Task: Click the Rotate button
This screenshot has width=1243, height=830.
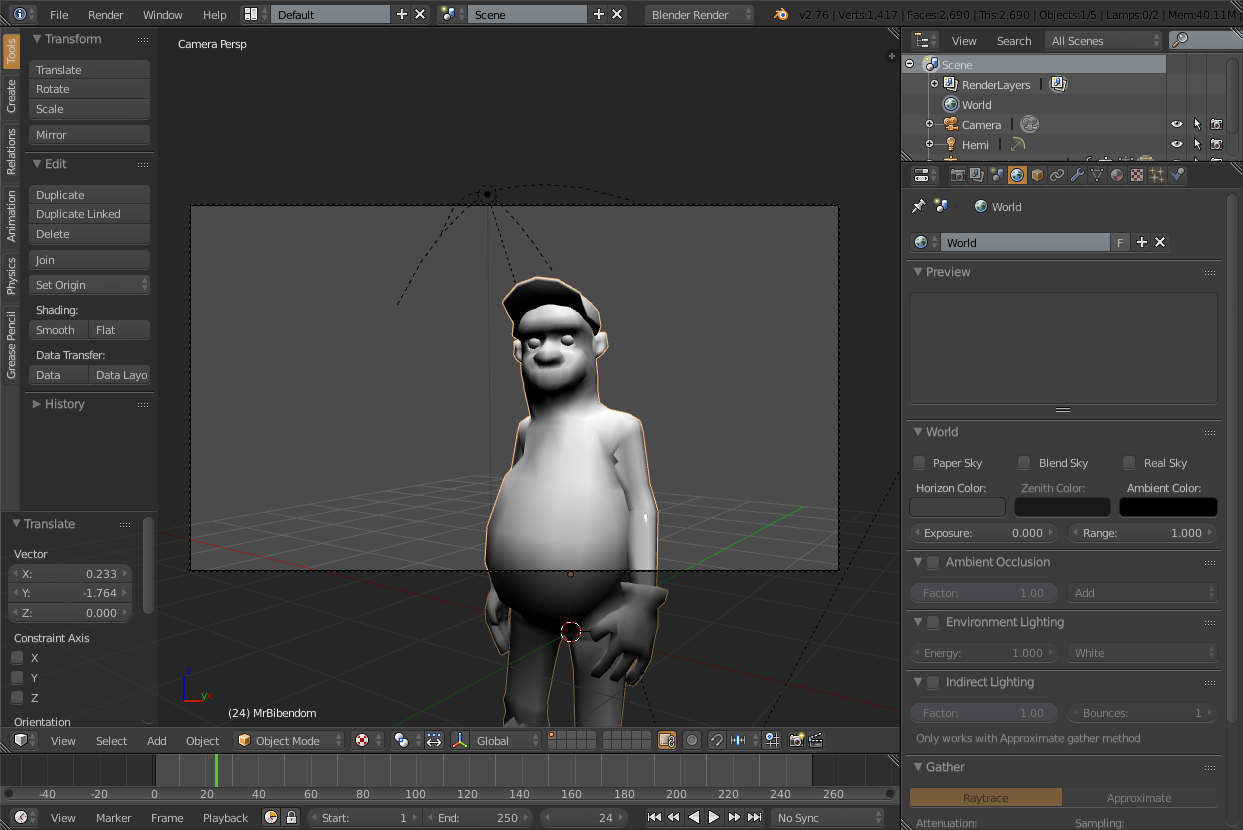Action: 90,89
